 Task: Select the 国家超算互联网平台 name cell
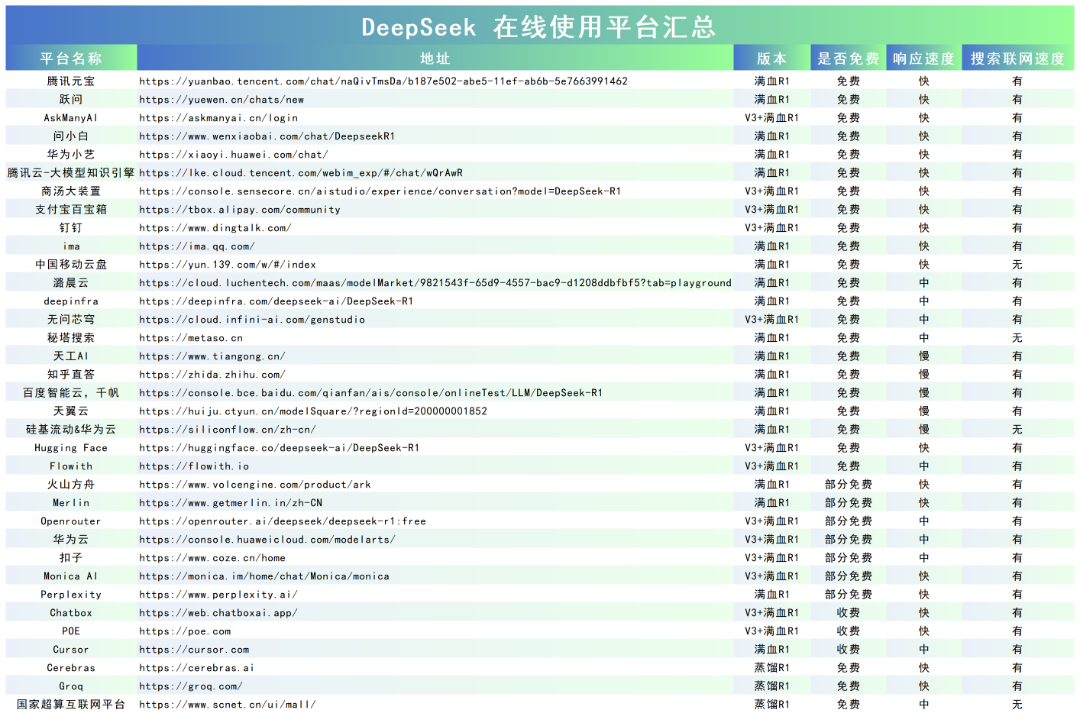71,705
